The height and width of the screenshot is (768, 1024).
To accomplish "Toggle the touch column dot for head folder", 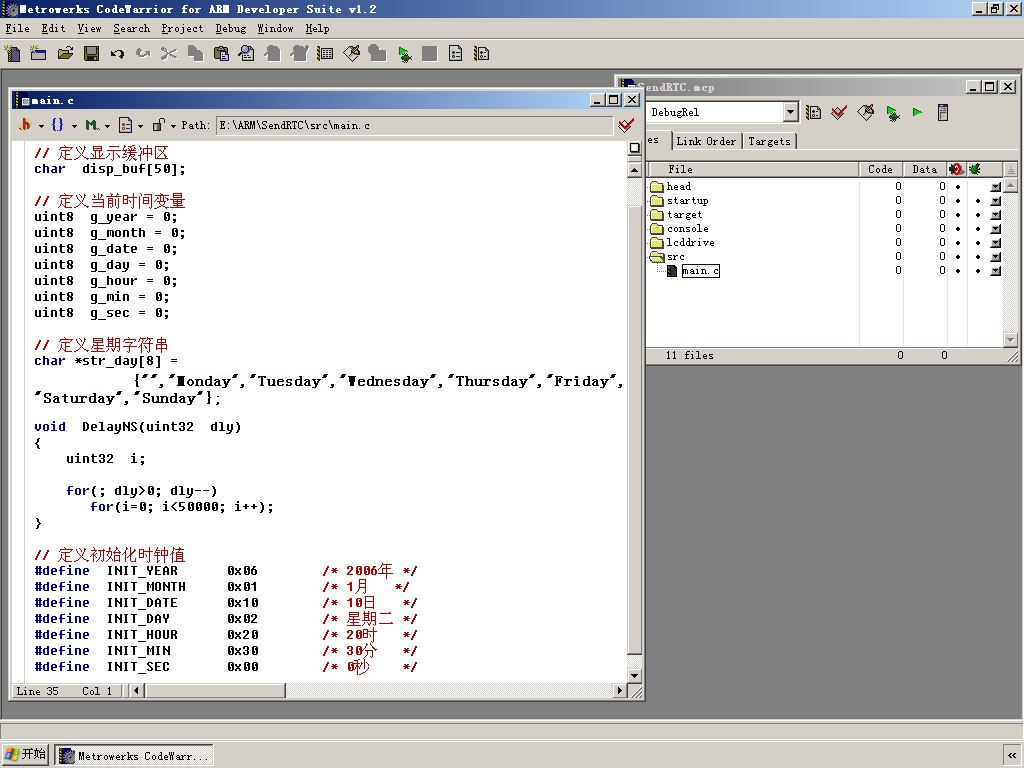I will coord(957,187).
